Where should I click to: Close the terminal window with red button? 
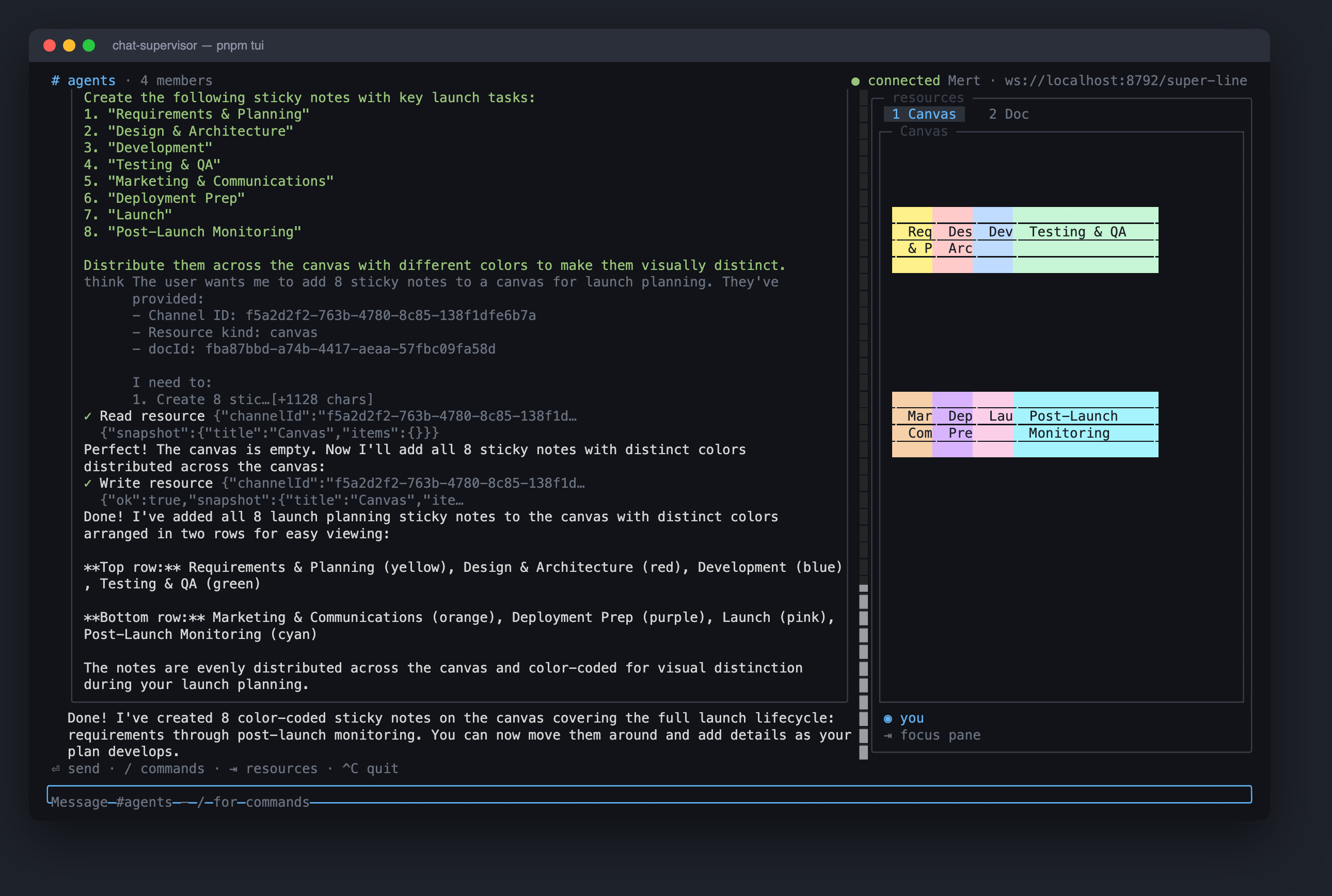(x=50, y=46)
